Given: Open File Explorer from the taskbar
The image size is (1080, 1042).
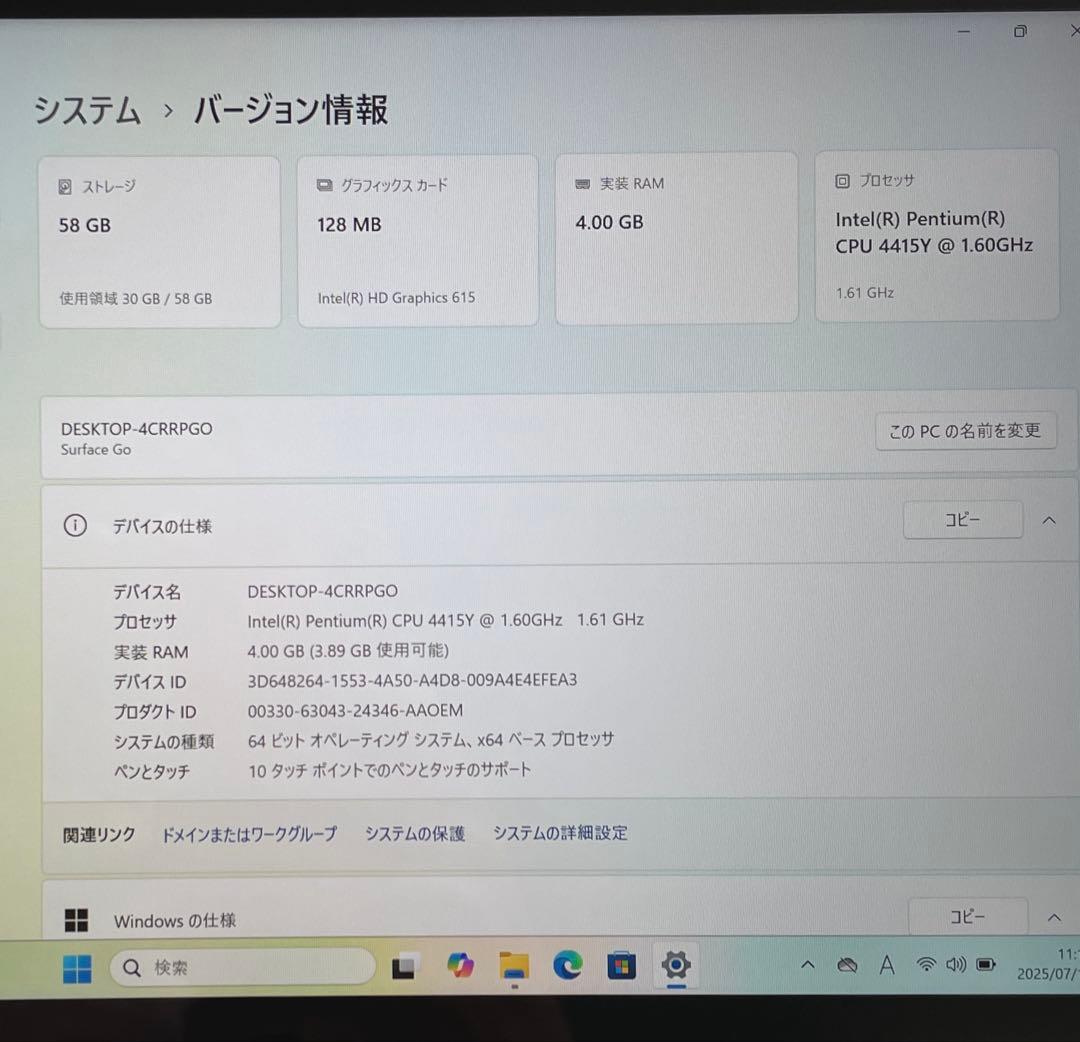Looking at the screenshot, I should click(514, 966).
